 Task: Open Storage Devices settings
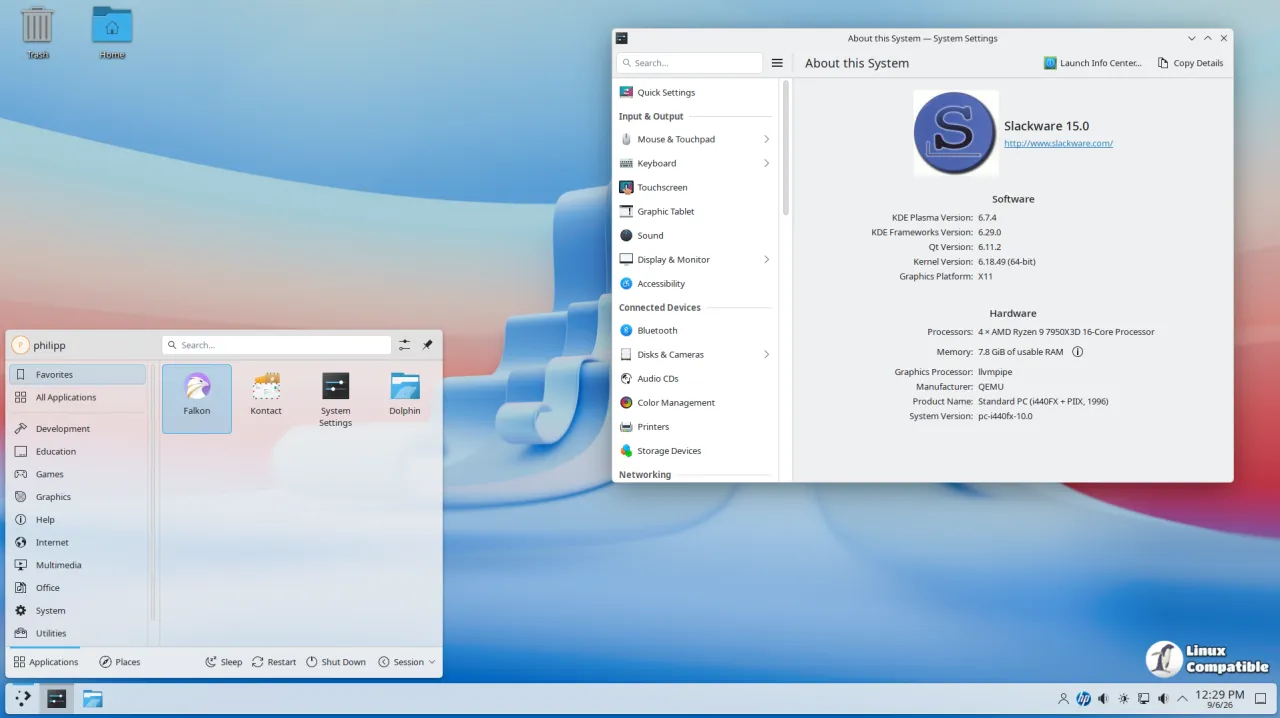click(695, 450)
